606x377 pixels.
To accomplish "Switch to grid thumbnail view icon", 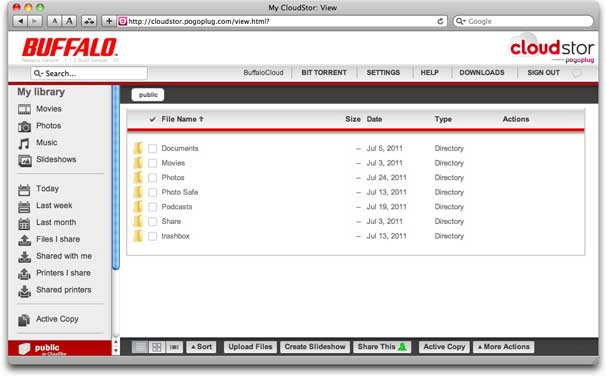I will [157, 347].
